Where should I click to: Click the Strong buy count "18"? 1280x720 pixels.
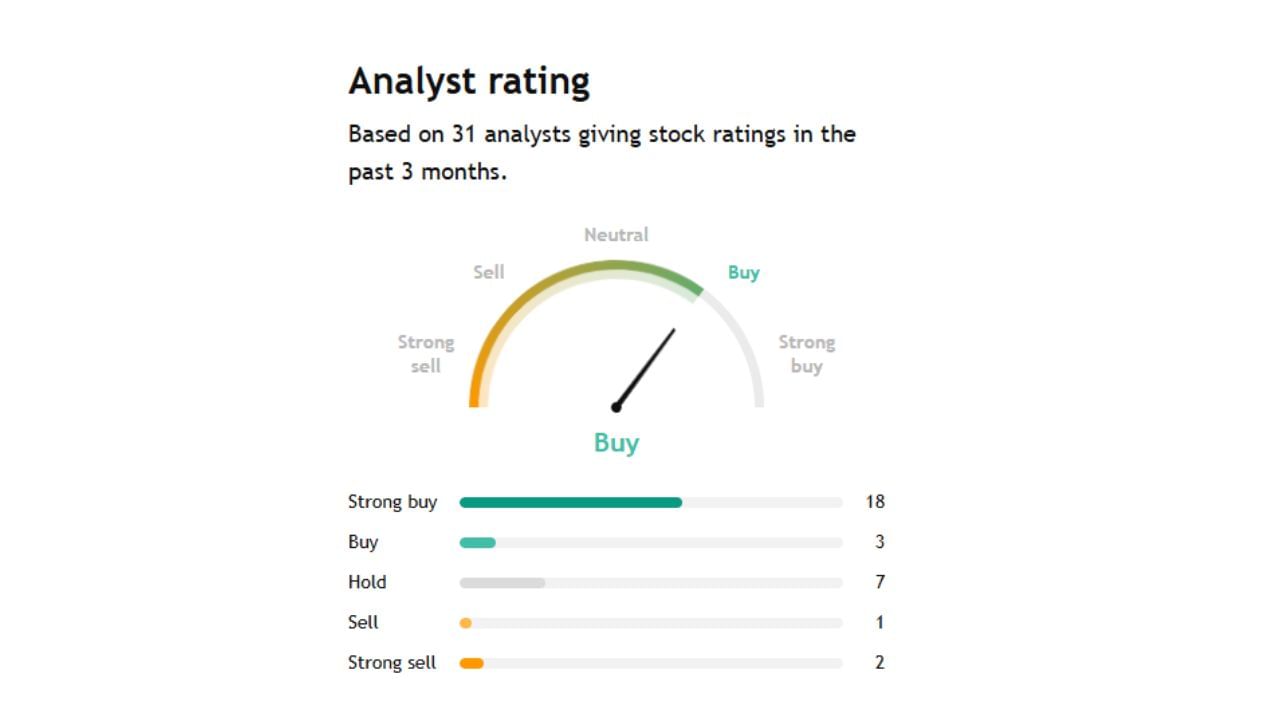pyautogui.click(x=875, y=502)
